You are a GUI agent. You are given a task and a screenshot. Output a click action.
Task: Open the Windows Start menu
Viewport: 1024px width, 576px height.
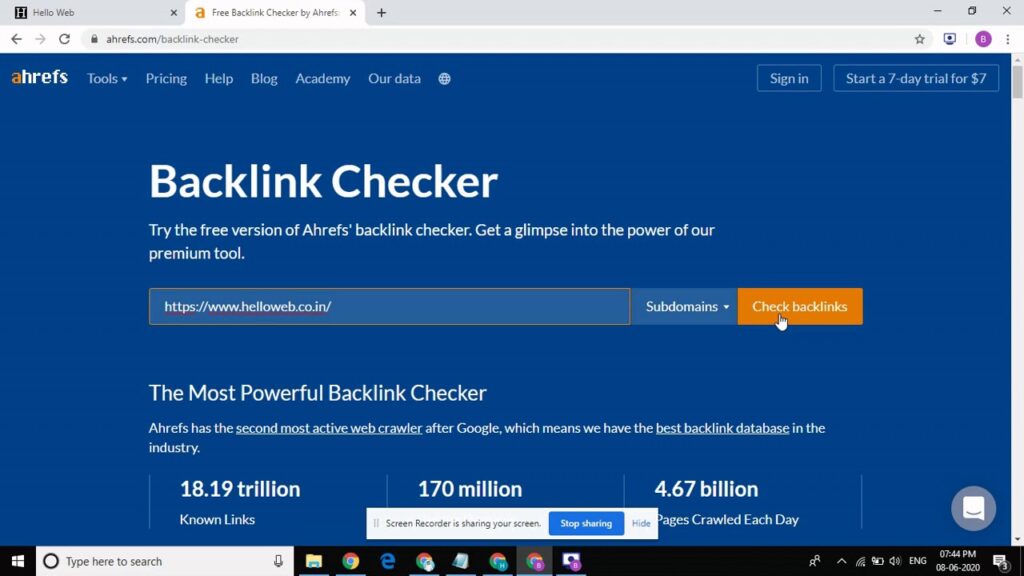[x=18, y=561]
